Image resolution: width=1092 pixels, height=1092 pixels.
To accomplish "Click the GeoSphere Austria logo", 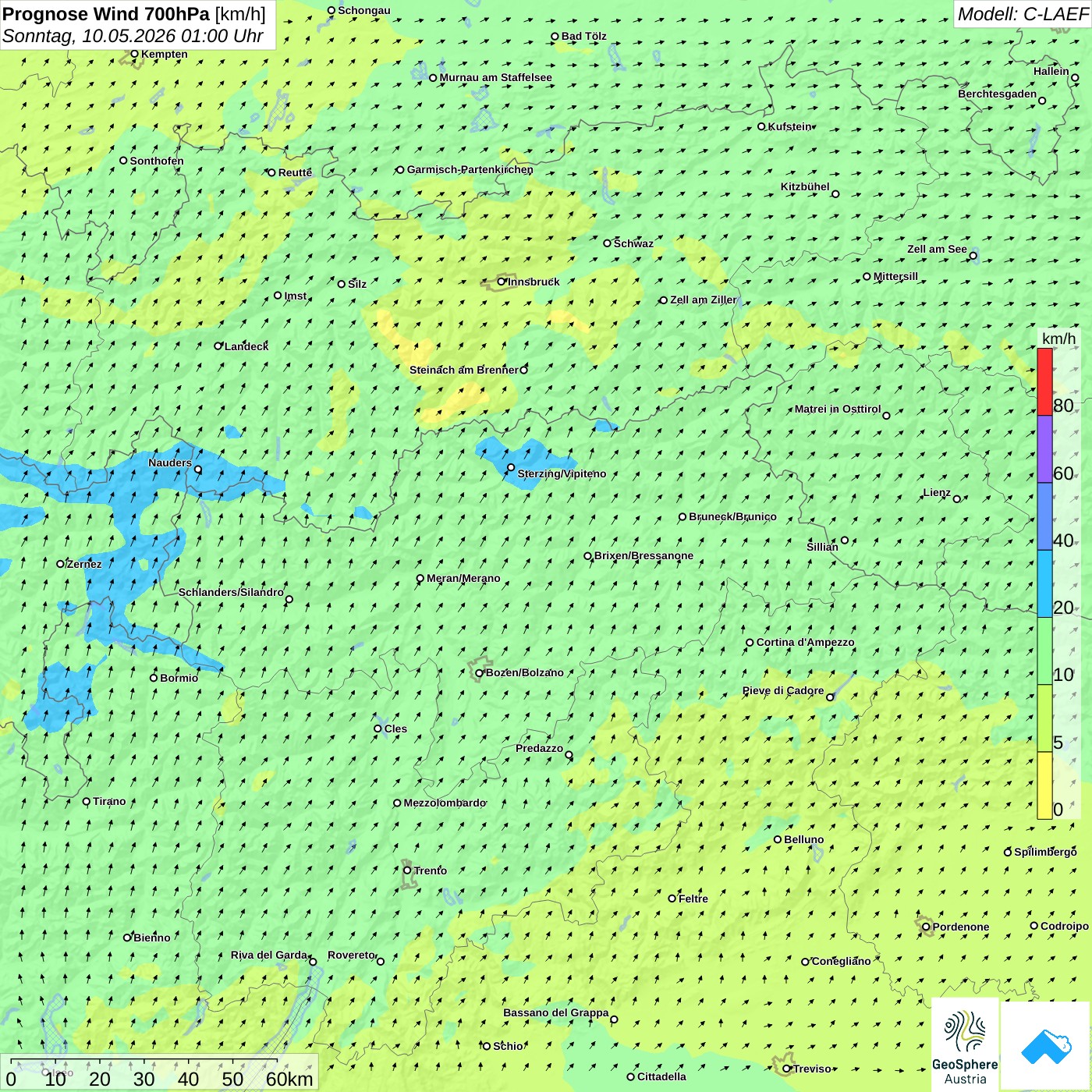I will pyautogui.click(x=965, y=1045).
